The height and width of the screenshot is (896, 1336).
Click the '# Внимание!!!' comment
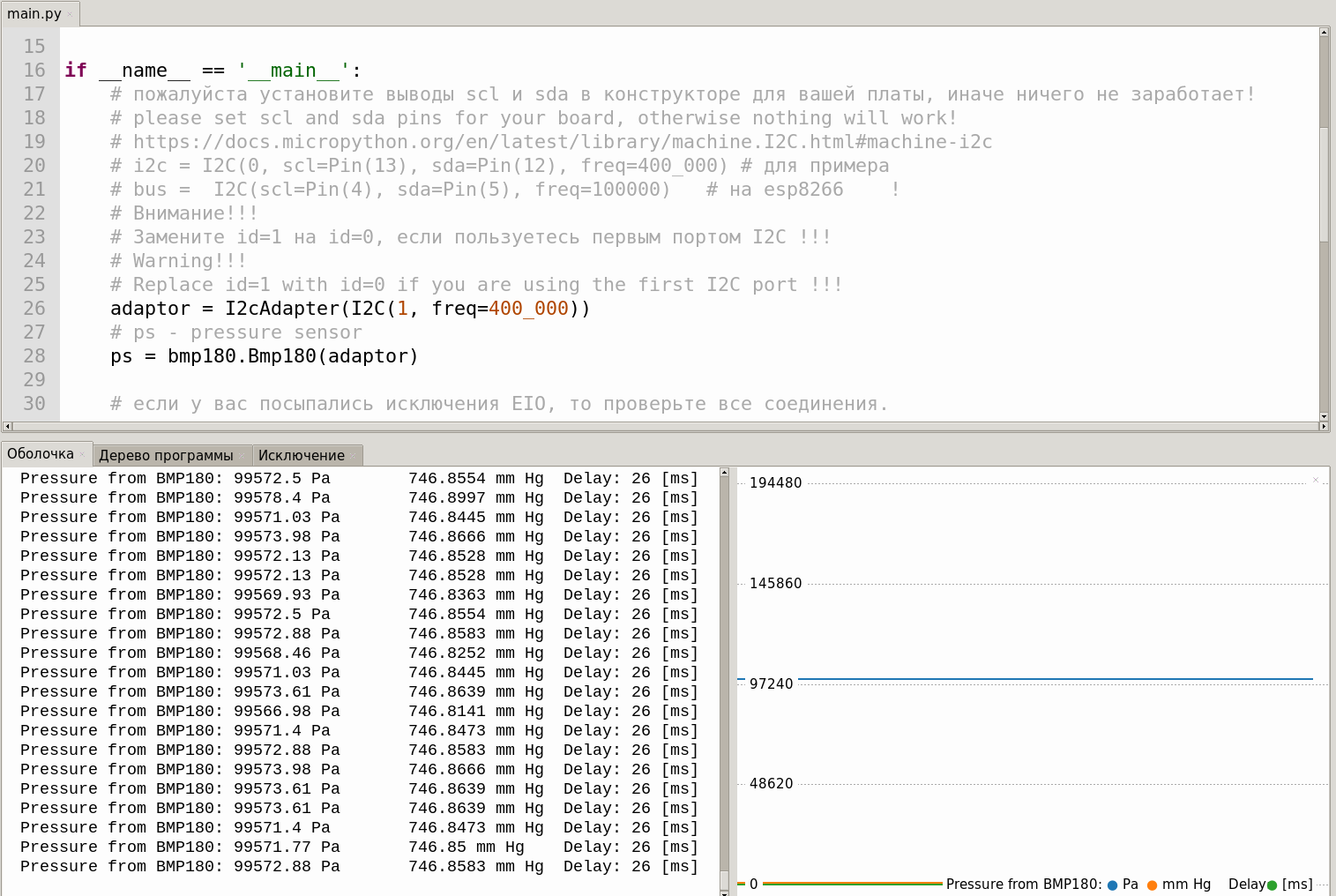click(x=184, y=213)
